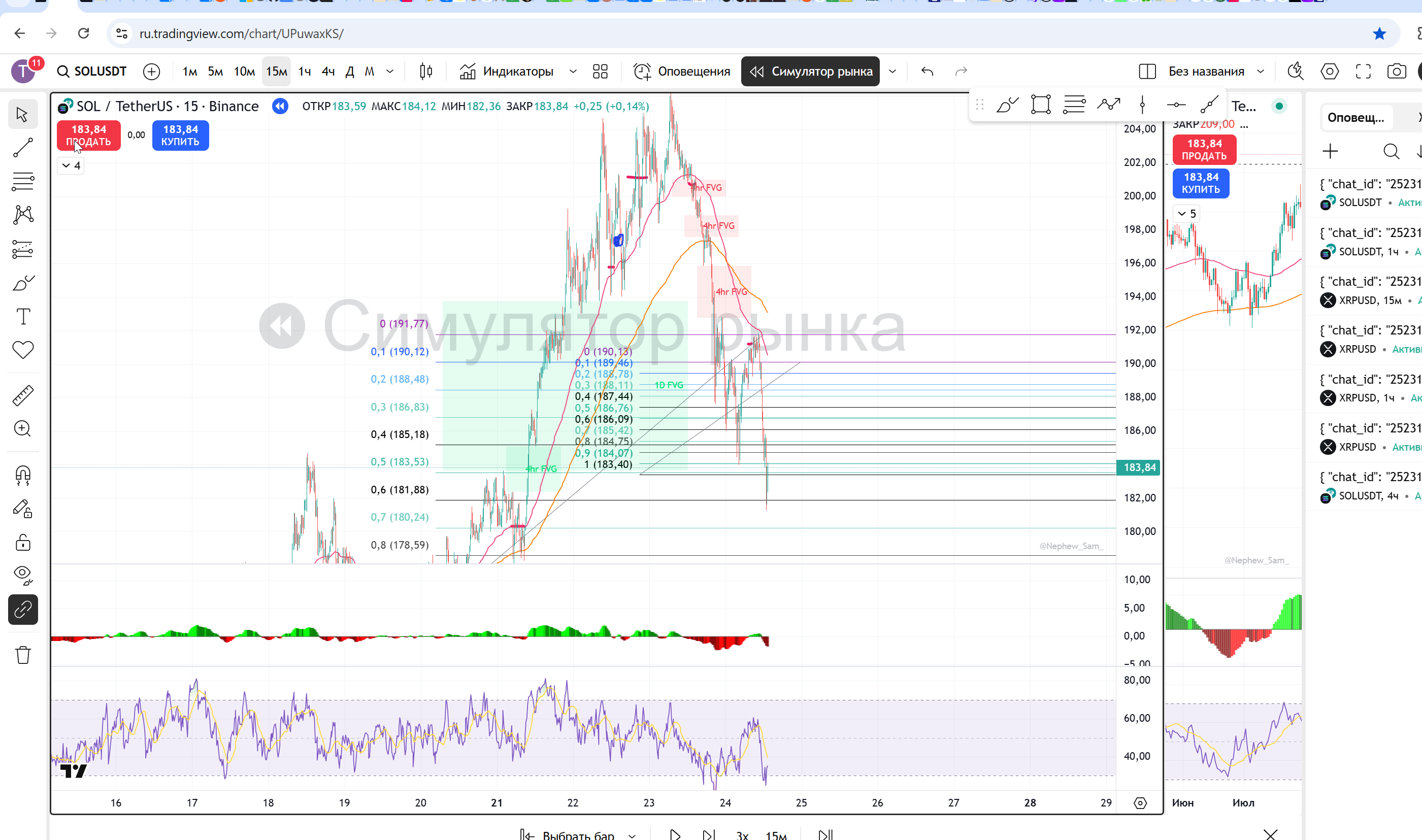This screenshot has width=1422, height=840.
Task: Open Выбрать бар select bar dropdown
Action: point(578,834)
